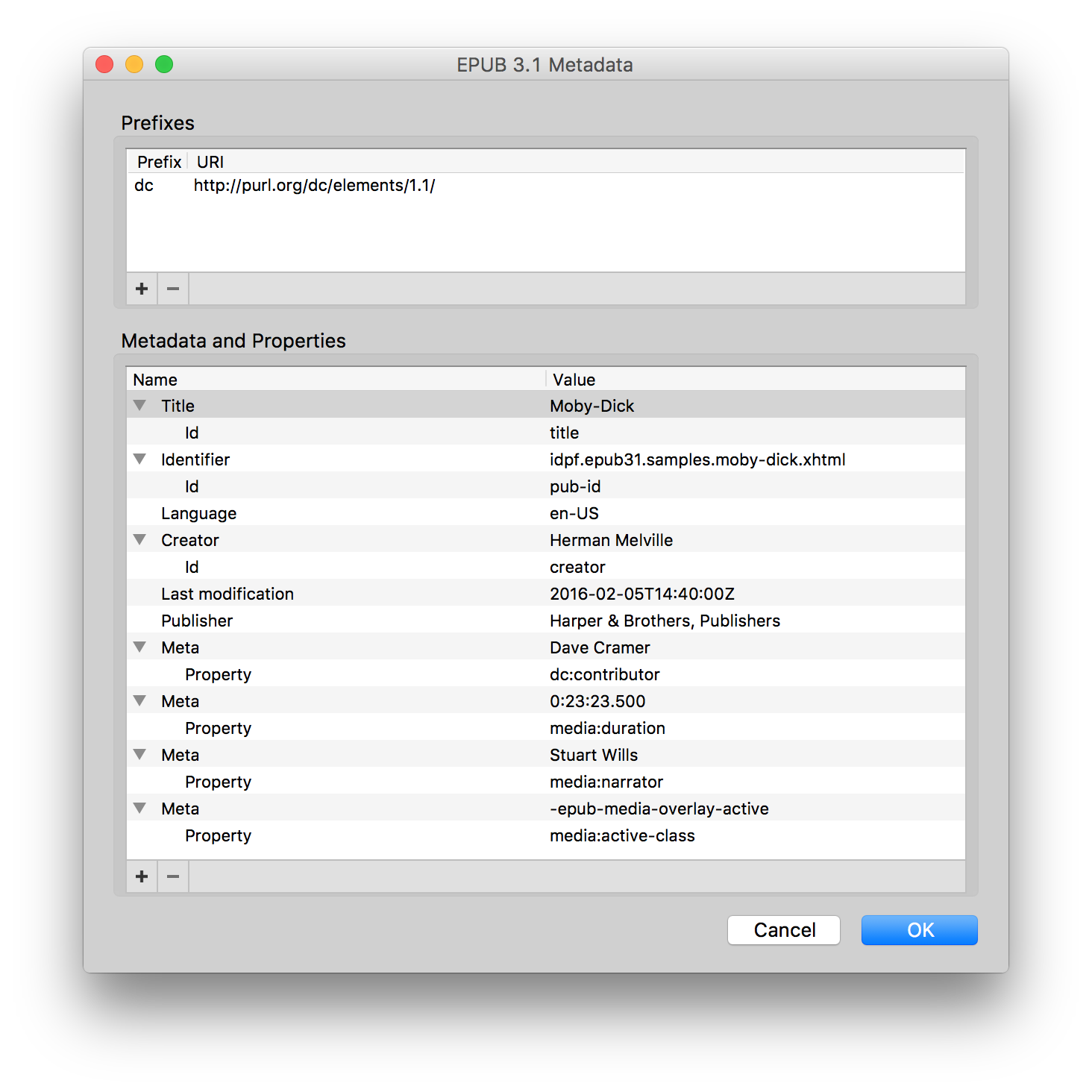The width and height of the screenshot is (1092, 1092).
Task: Add a new prefix with the Prefixes plus button
Action: click(142, 289)
